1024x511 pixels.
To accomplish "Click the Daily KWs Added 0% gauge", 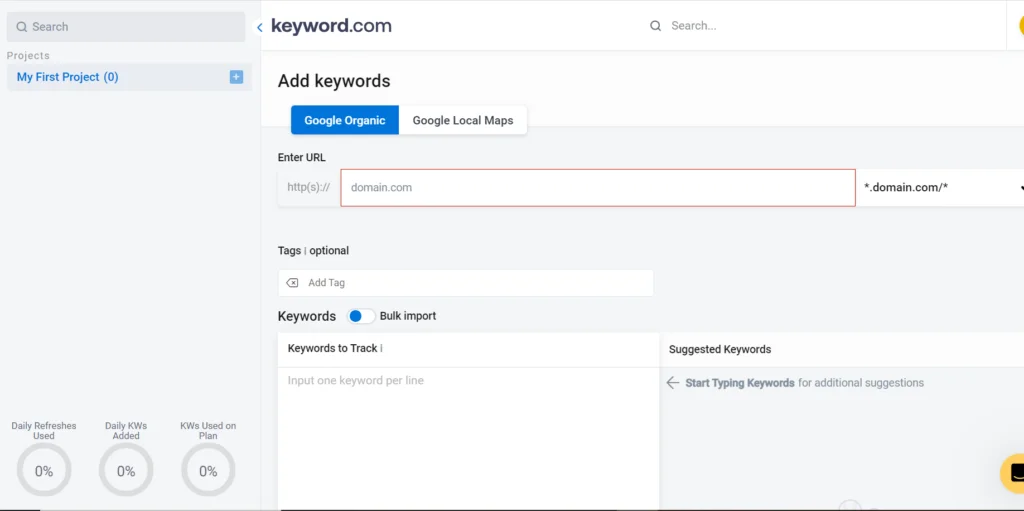I will coord(126,470).
